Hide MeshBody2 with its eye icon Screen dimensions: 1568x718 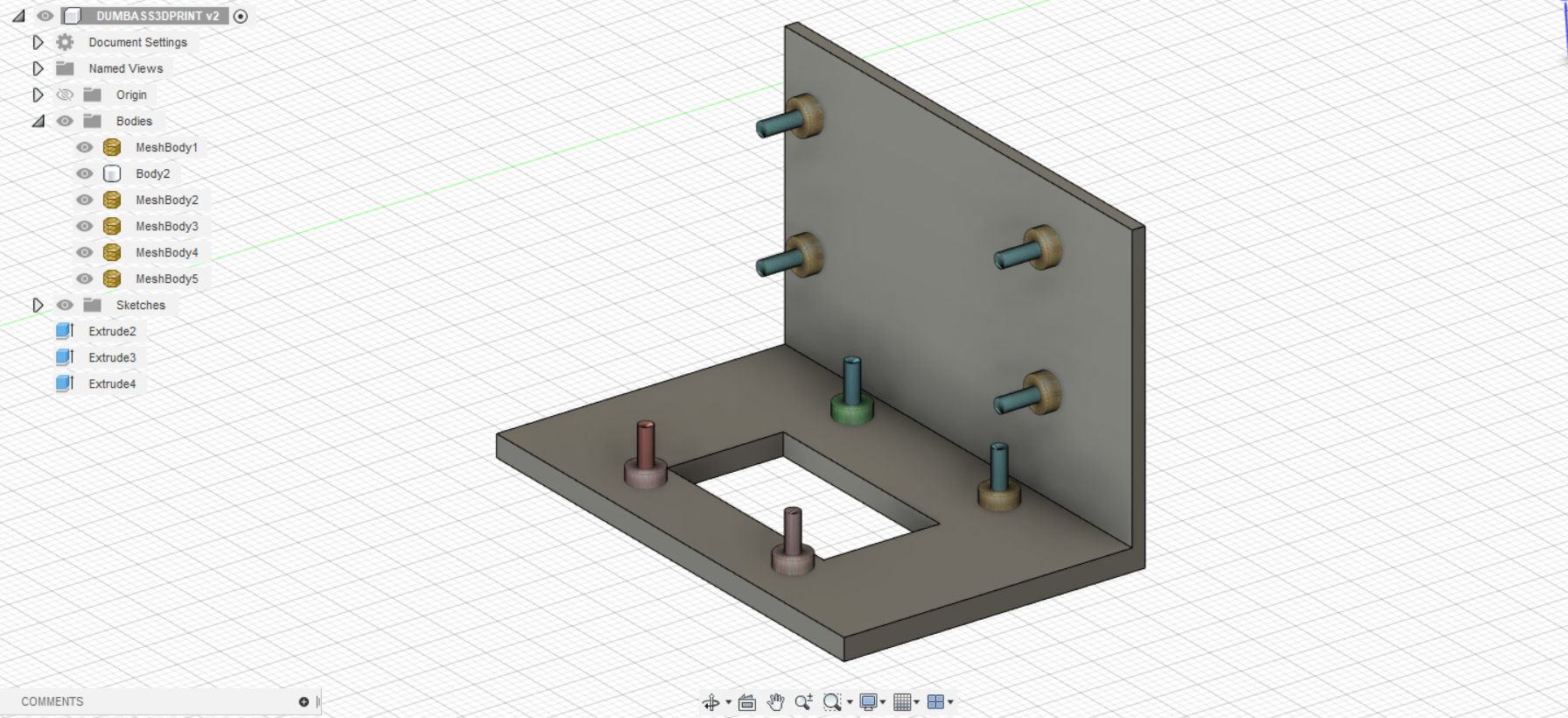(x=84, y=200)
